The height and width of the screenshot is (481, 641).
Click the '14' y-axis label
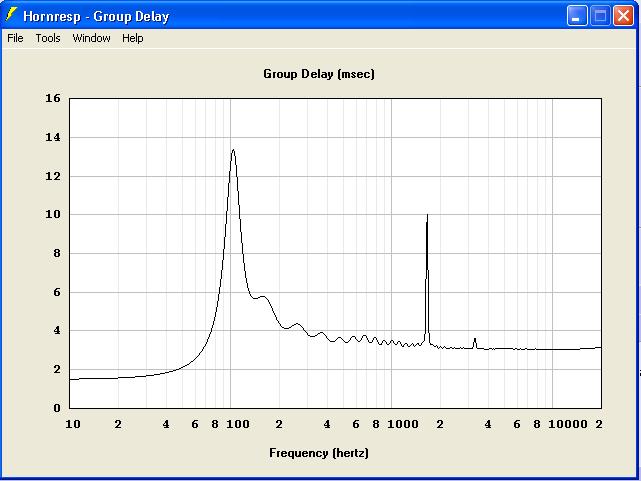[53, 137]
